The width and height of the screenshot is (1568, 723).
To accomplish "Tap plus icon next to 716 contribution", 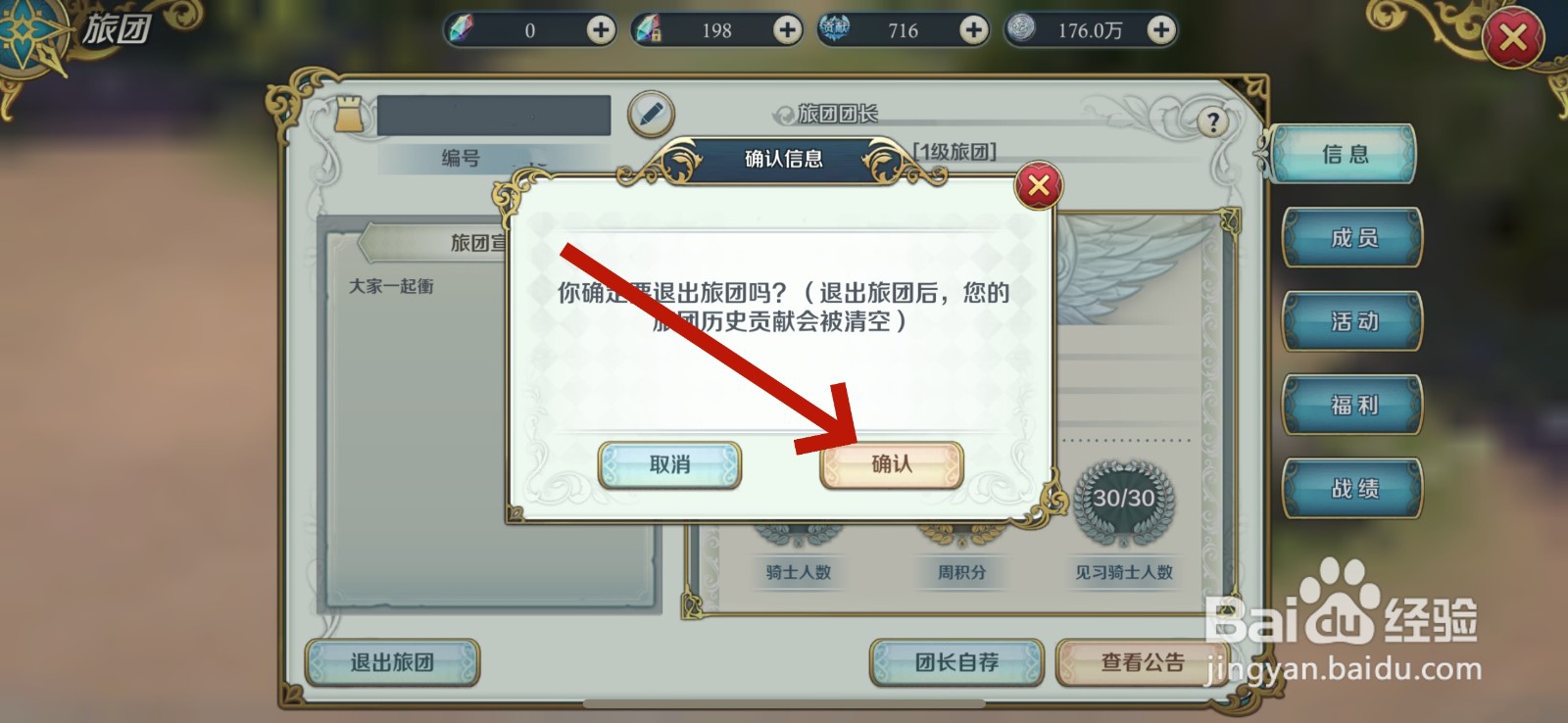I will 973,29.
